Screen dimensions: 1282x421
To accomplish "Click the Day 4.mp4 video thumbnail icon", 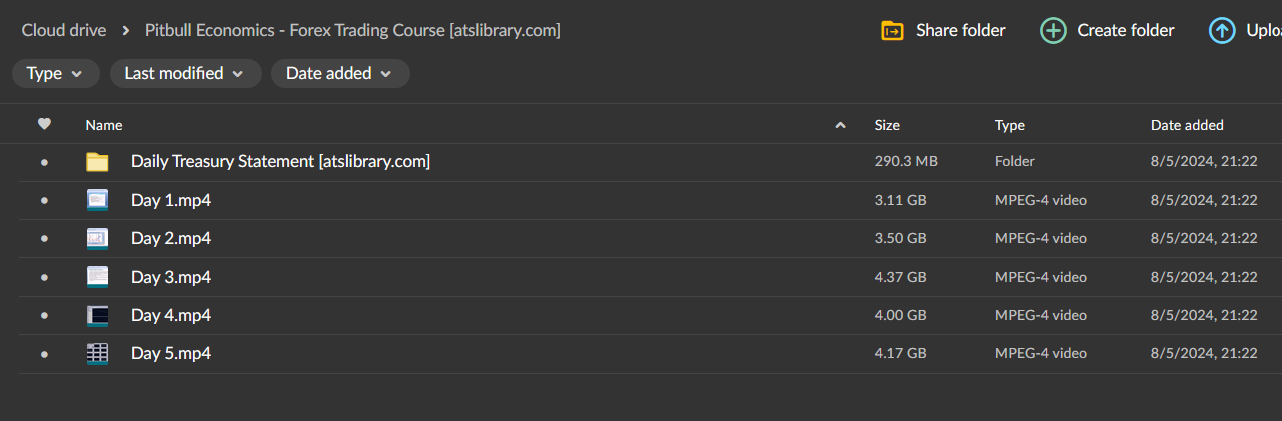I will tap(97, 316).
